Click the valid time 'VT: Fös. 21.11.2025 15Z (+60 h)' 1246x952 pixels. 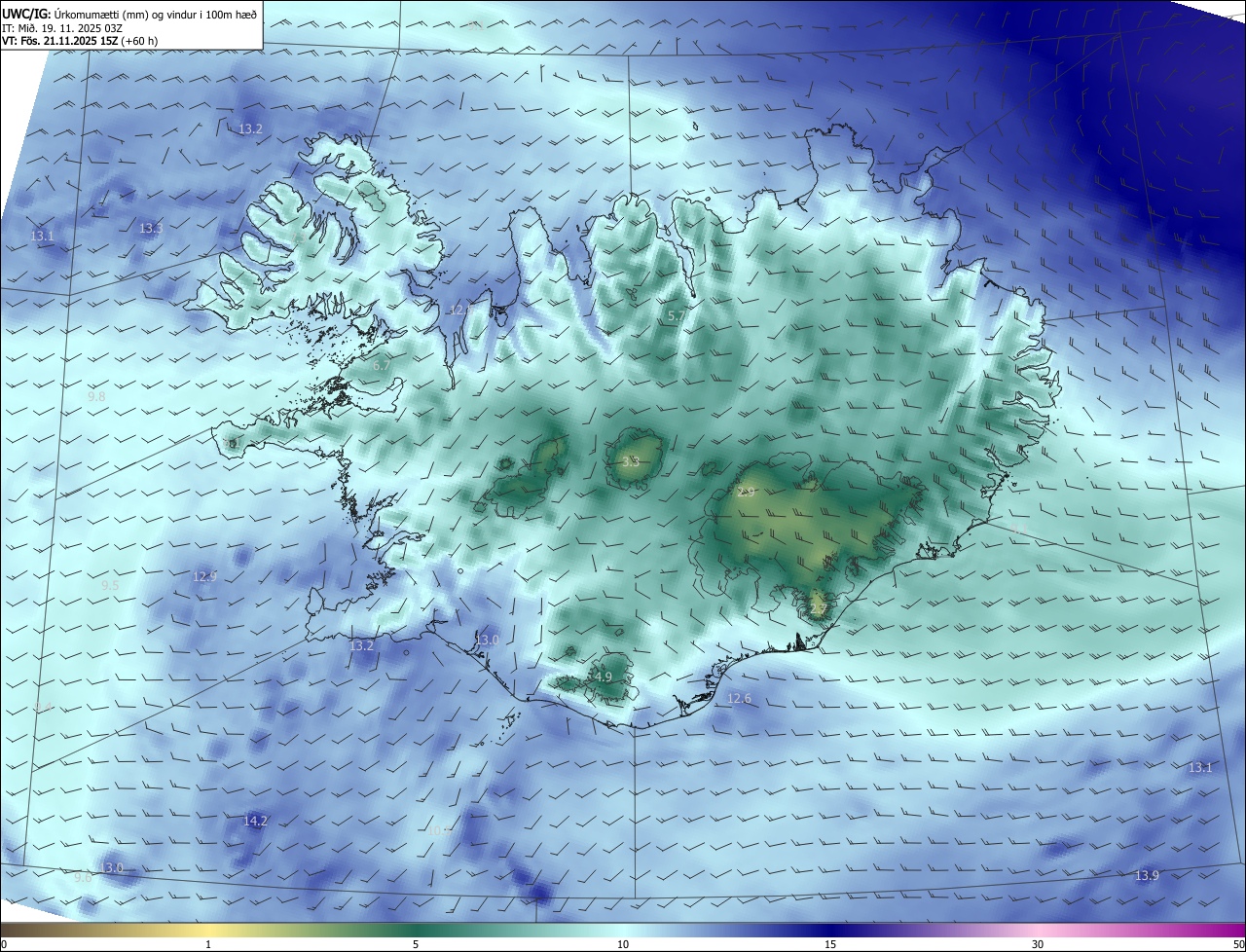81,41
